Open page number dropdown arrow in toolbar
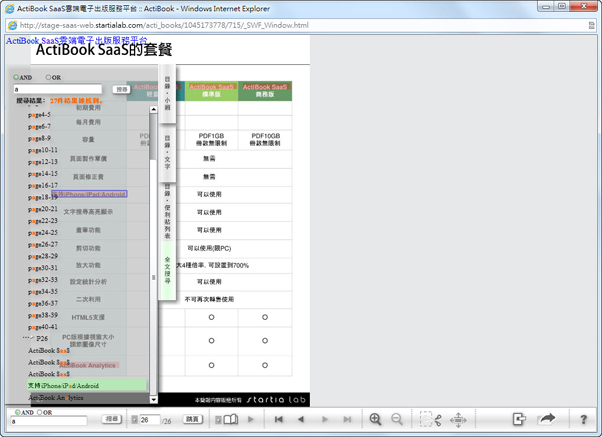This screenshot has height=437, width=602. click(134, 420)
